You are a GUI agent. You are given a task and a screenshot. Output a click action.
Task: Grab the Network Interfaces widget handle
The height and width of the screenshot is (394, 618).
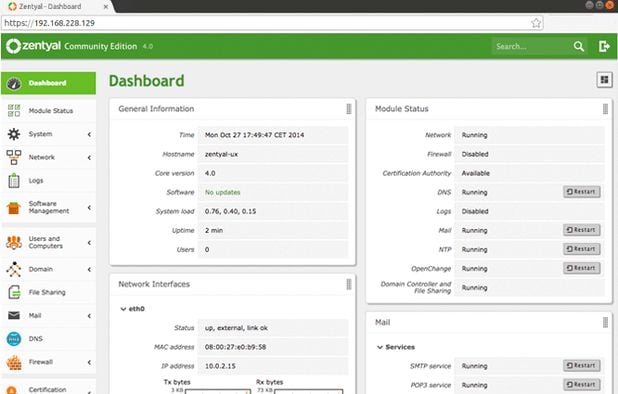pos(349,284)
